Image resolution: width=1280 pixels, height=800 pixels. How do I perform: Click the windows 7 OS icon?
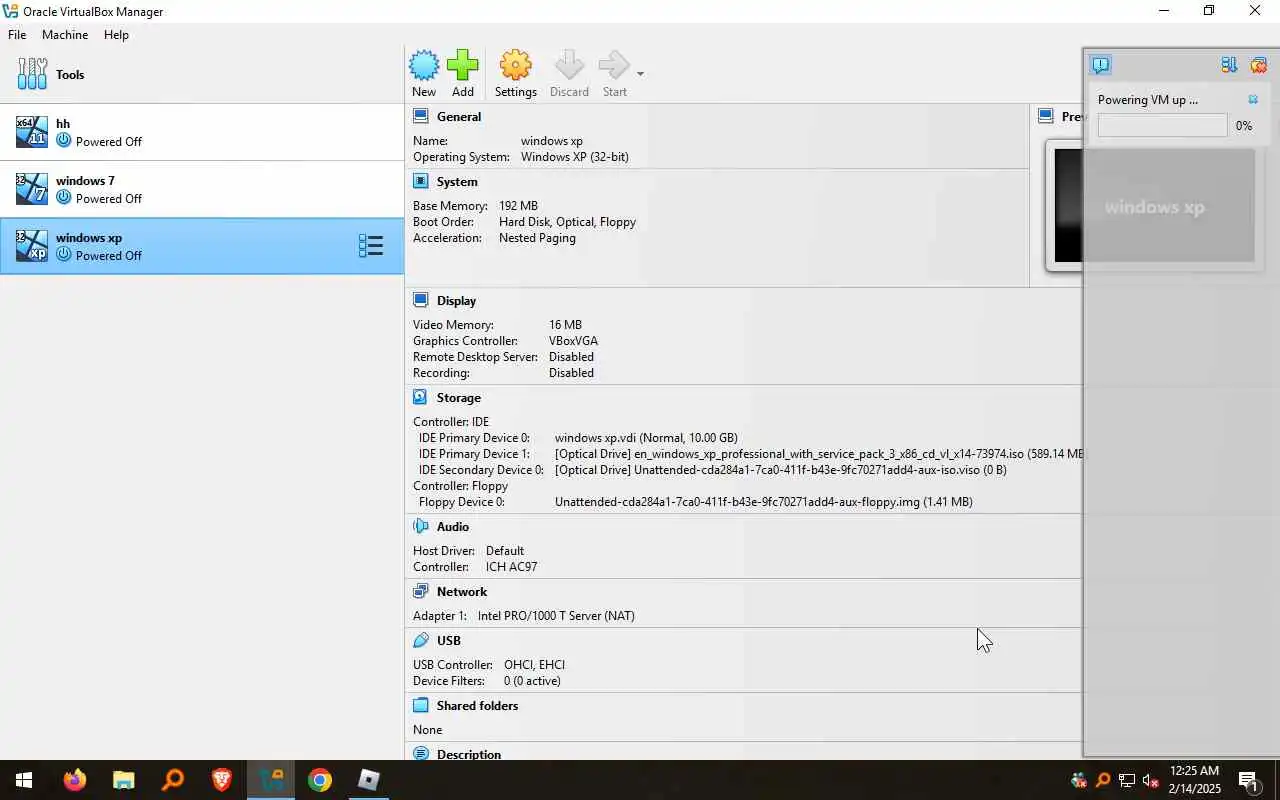[32, 189]
